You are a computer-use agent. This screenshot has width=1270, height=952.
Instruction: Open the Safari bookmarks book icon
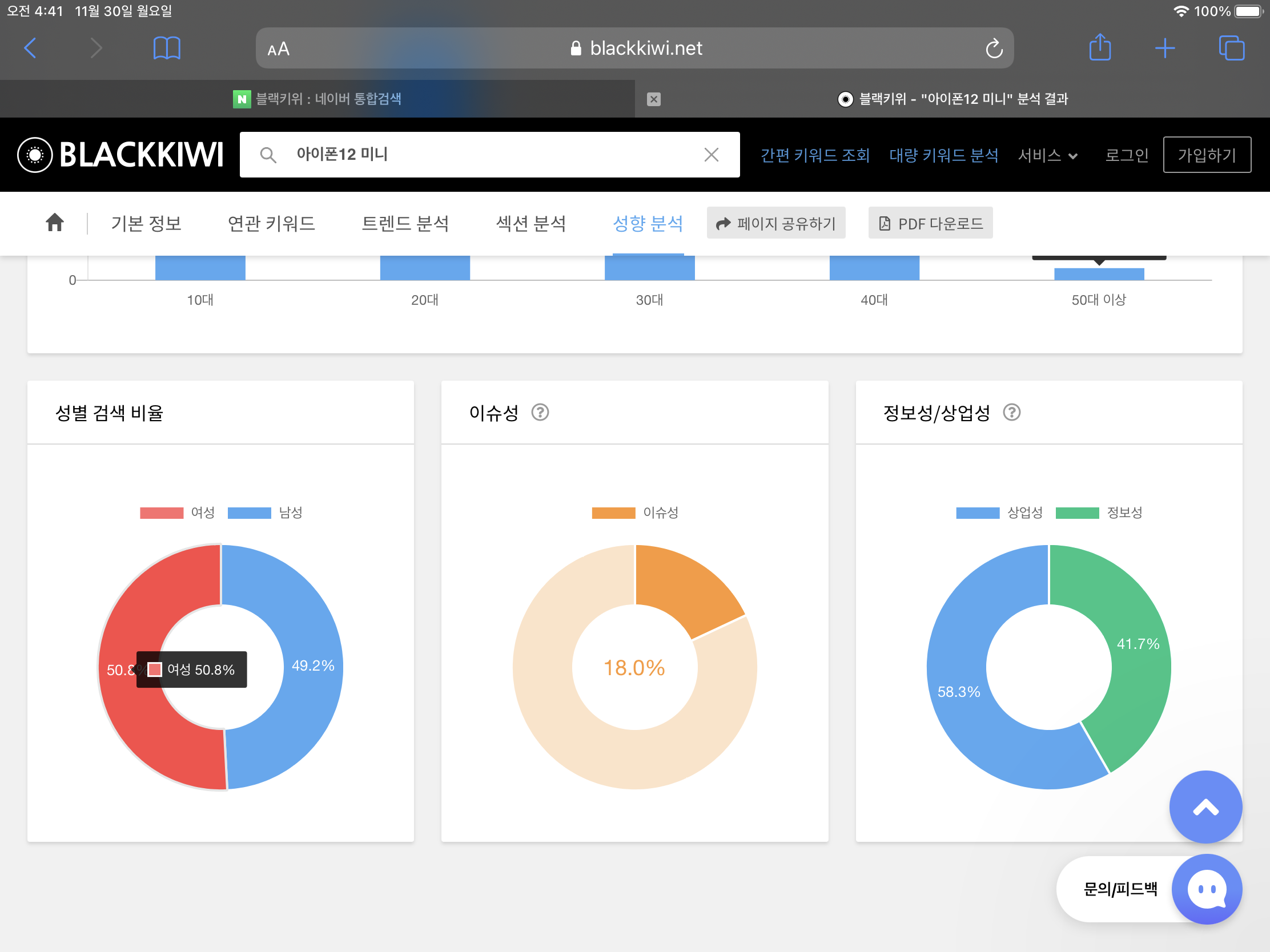point(167,48)
